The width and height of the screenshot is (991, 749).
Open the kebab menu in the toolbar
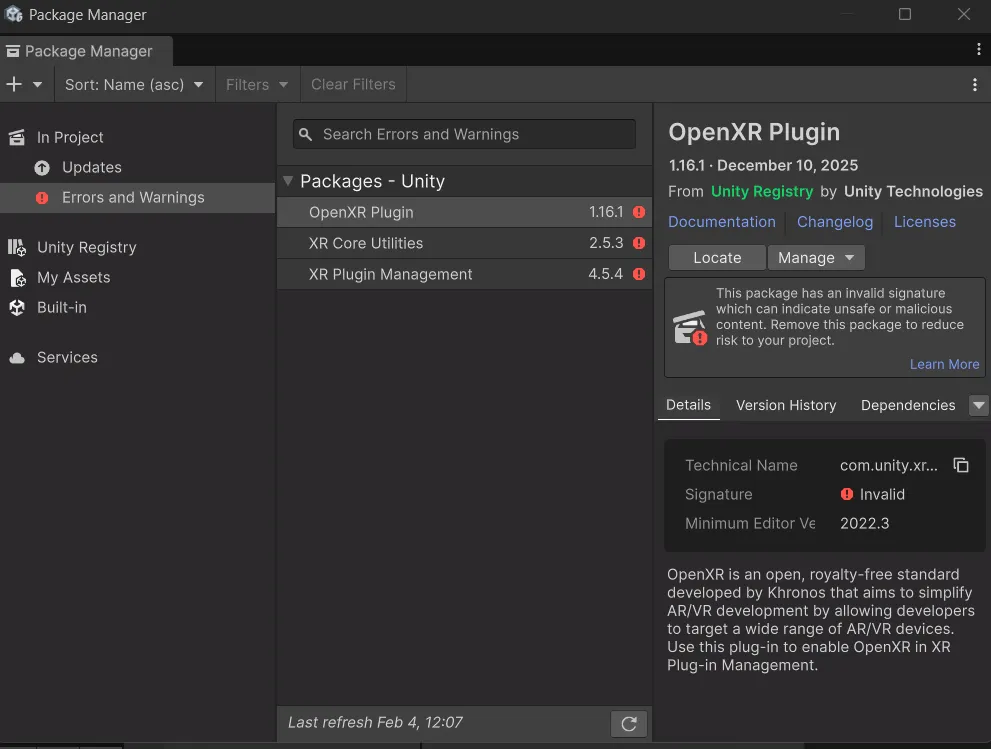[x=975, y=85]
